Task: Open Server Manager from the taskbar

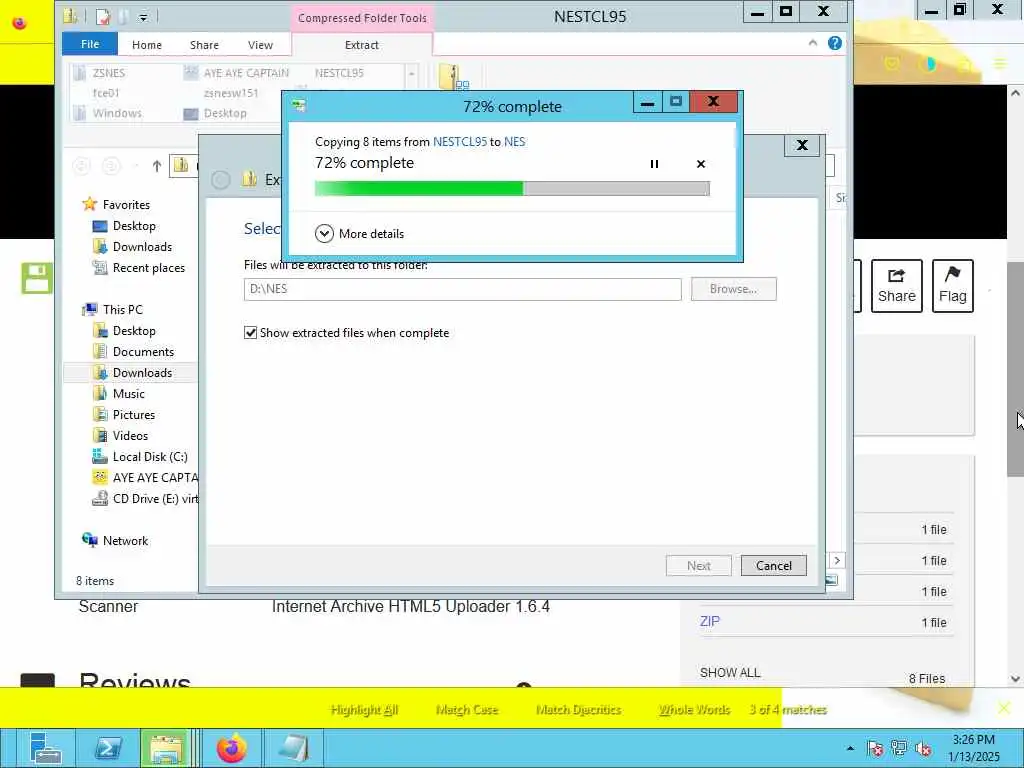Action: [x=46, y=748]
